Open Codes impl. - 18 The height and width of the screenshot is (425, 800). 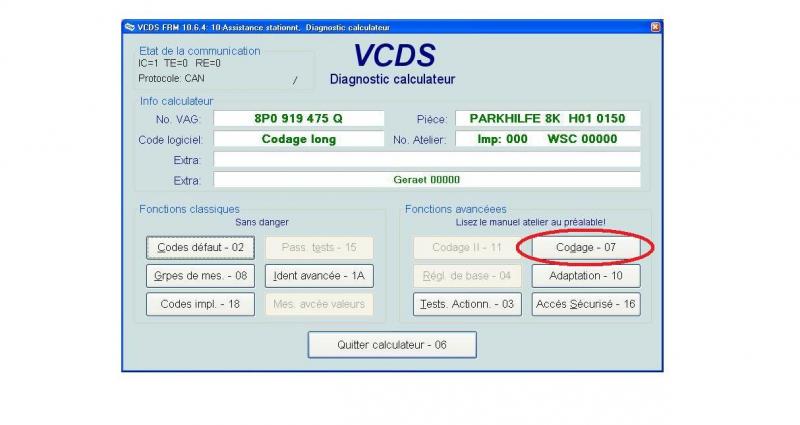(x=200, y=304)
